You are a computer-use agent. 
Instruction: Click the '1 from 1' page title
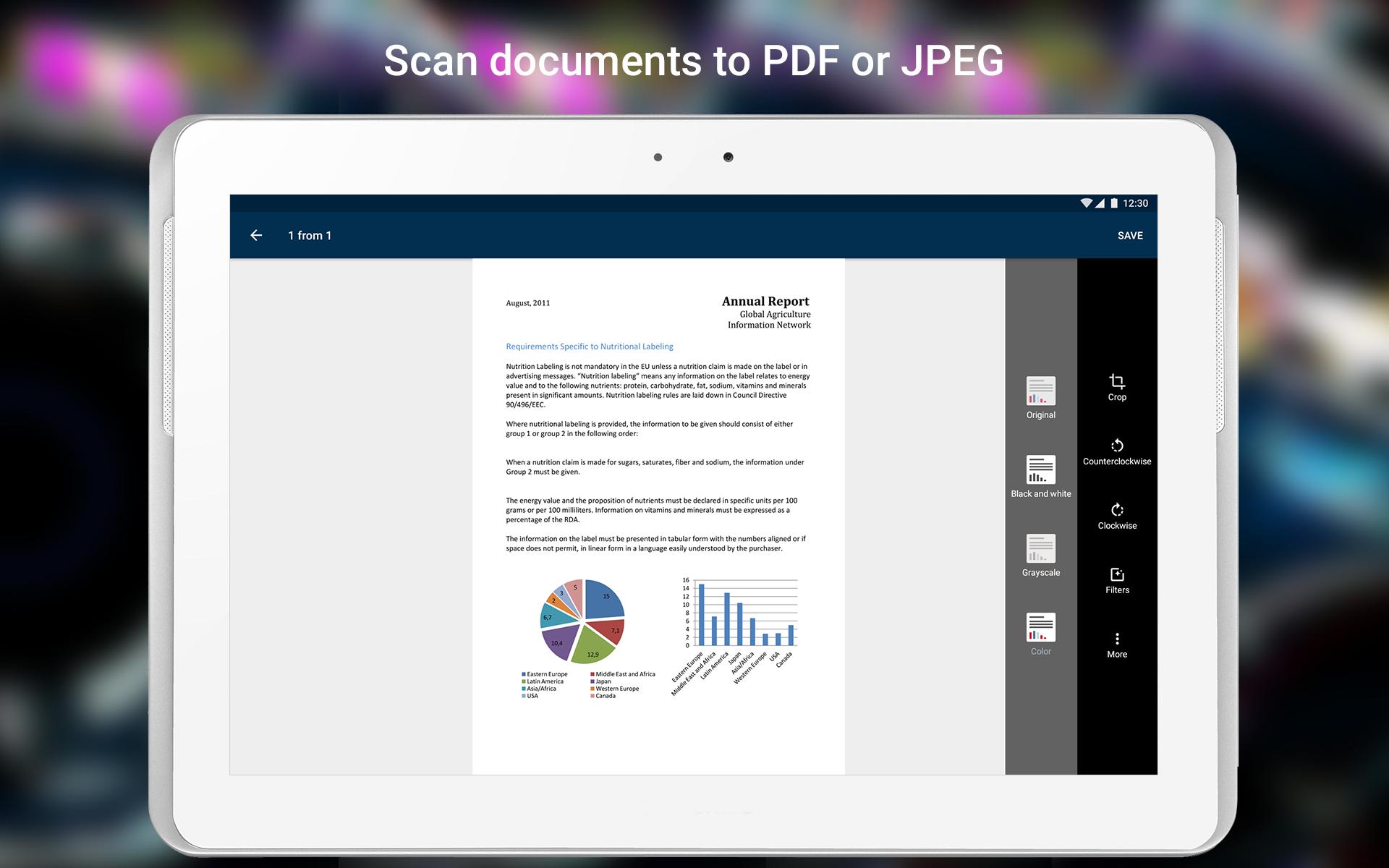[310, 236]
